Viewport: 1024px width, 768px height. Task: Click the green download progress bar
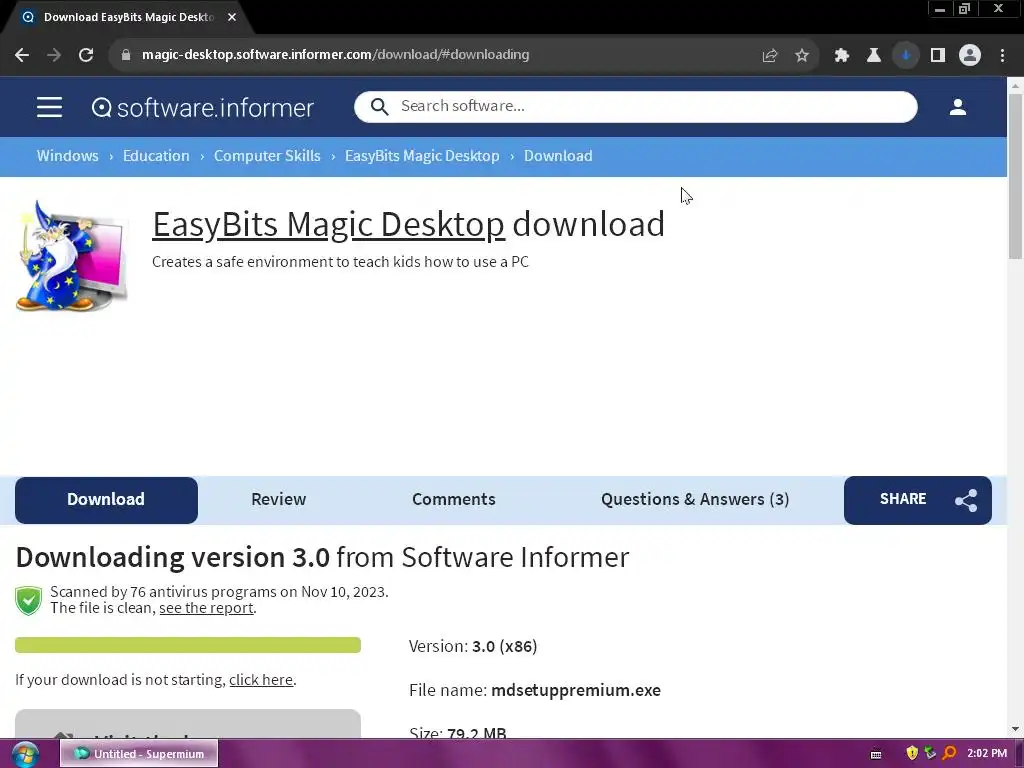pos(188,645)
